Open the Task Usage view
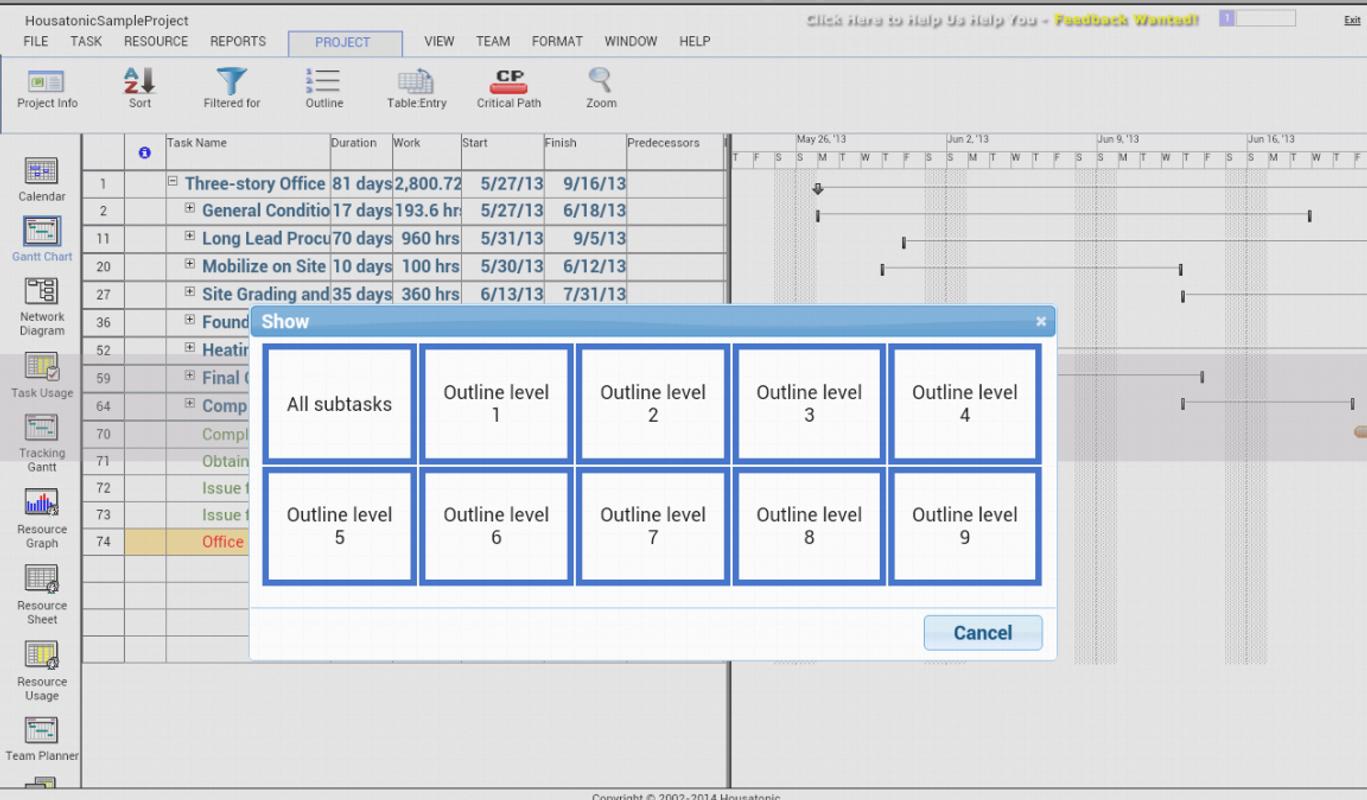 (42, 376)
